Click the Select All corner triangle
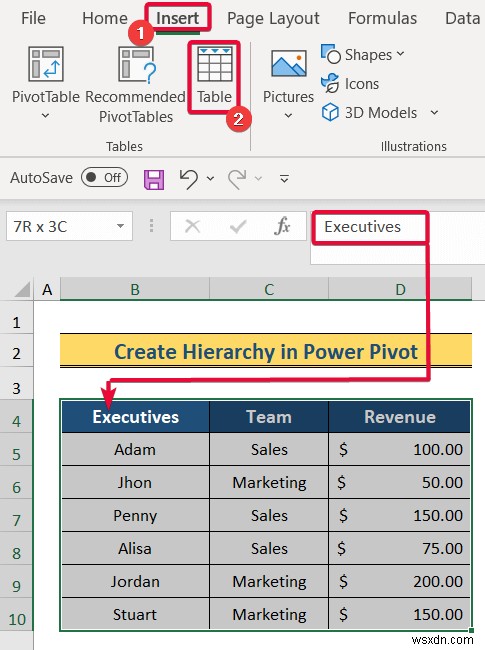The width and height of the screenshot is (485, 650). (x=22, y=290)
